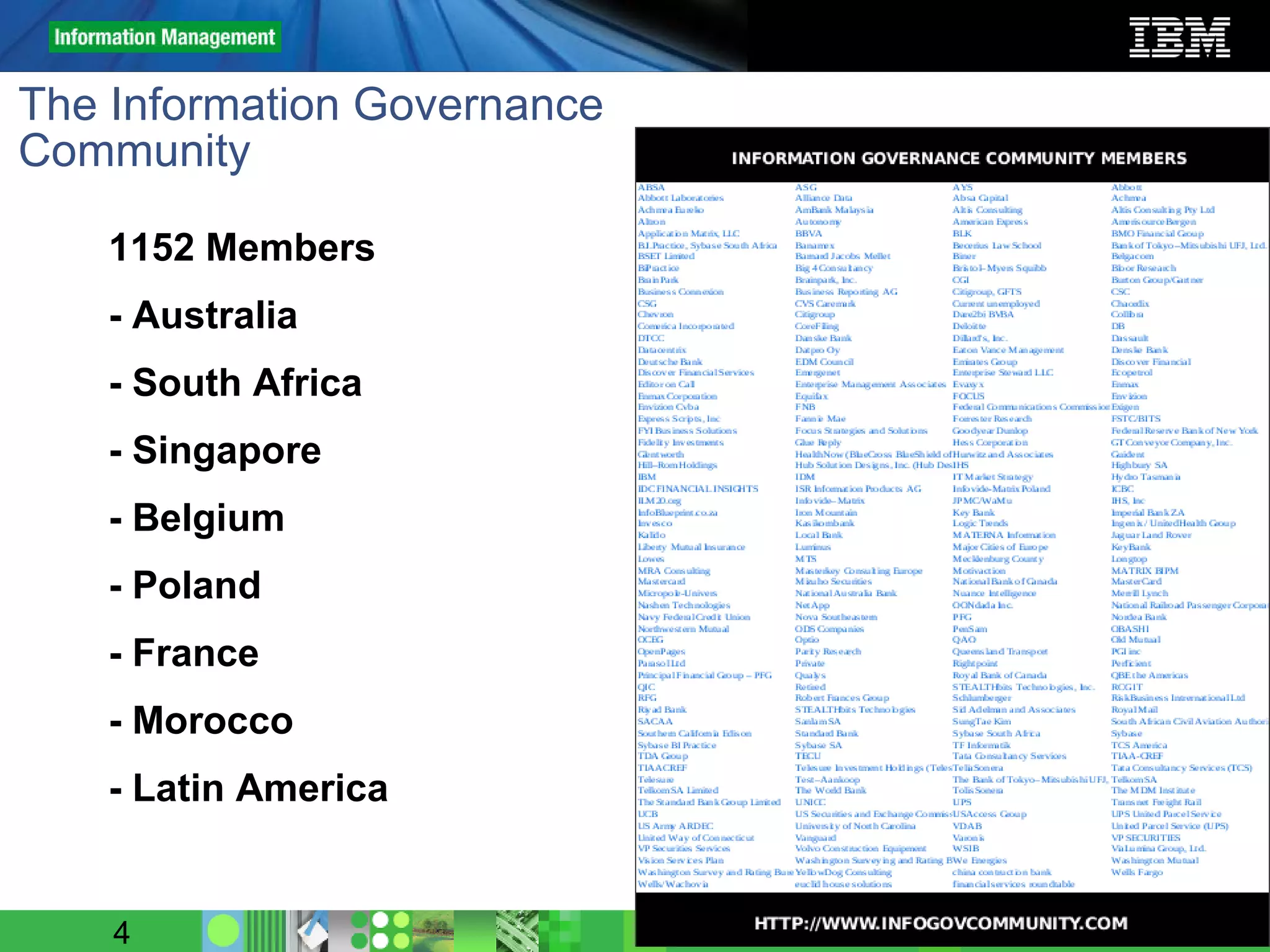Select the "- South Africa" bullet
Screen dimensions: 1270x952
coord(236,382)
